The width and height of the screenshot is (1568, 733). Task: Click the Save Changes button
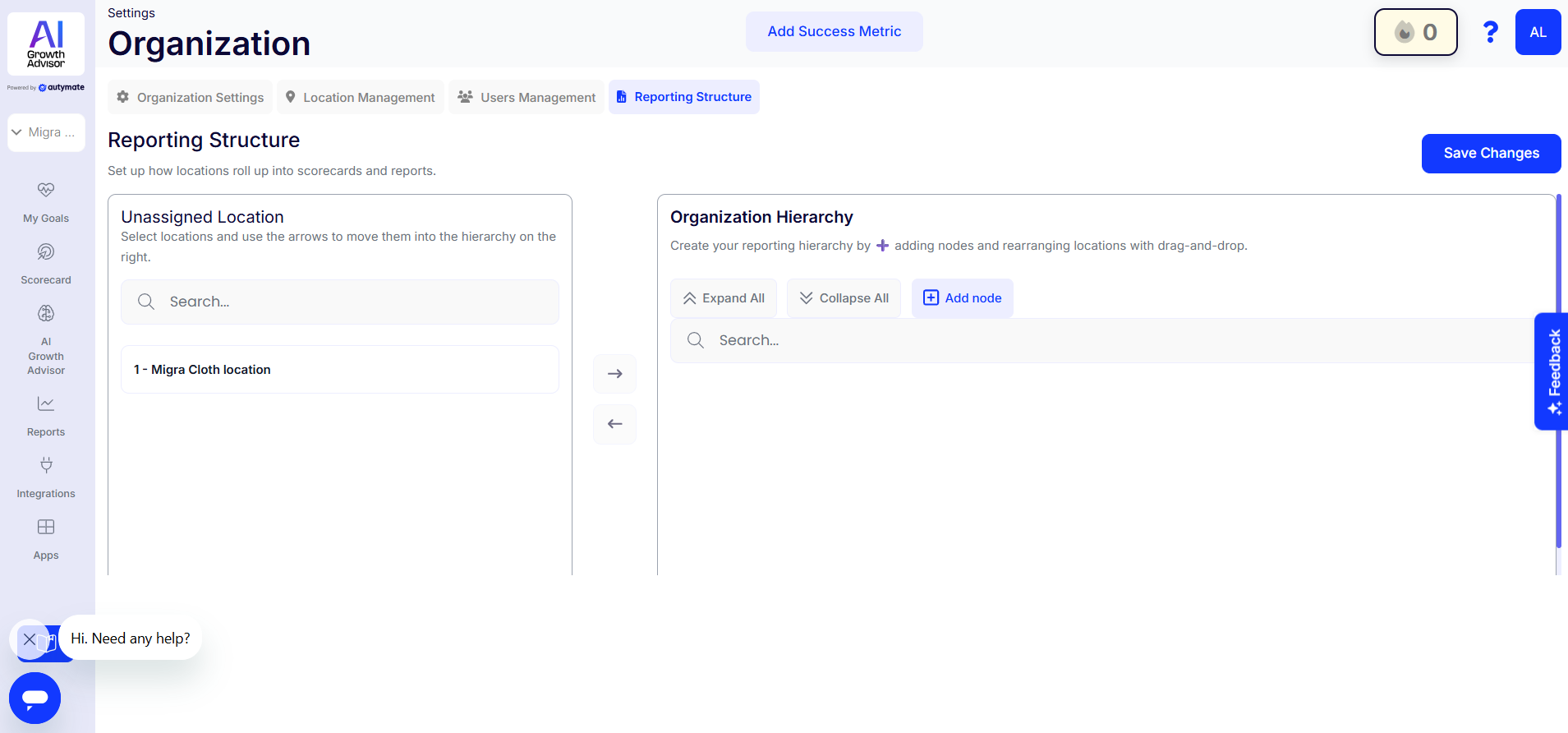(1491, 154)
